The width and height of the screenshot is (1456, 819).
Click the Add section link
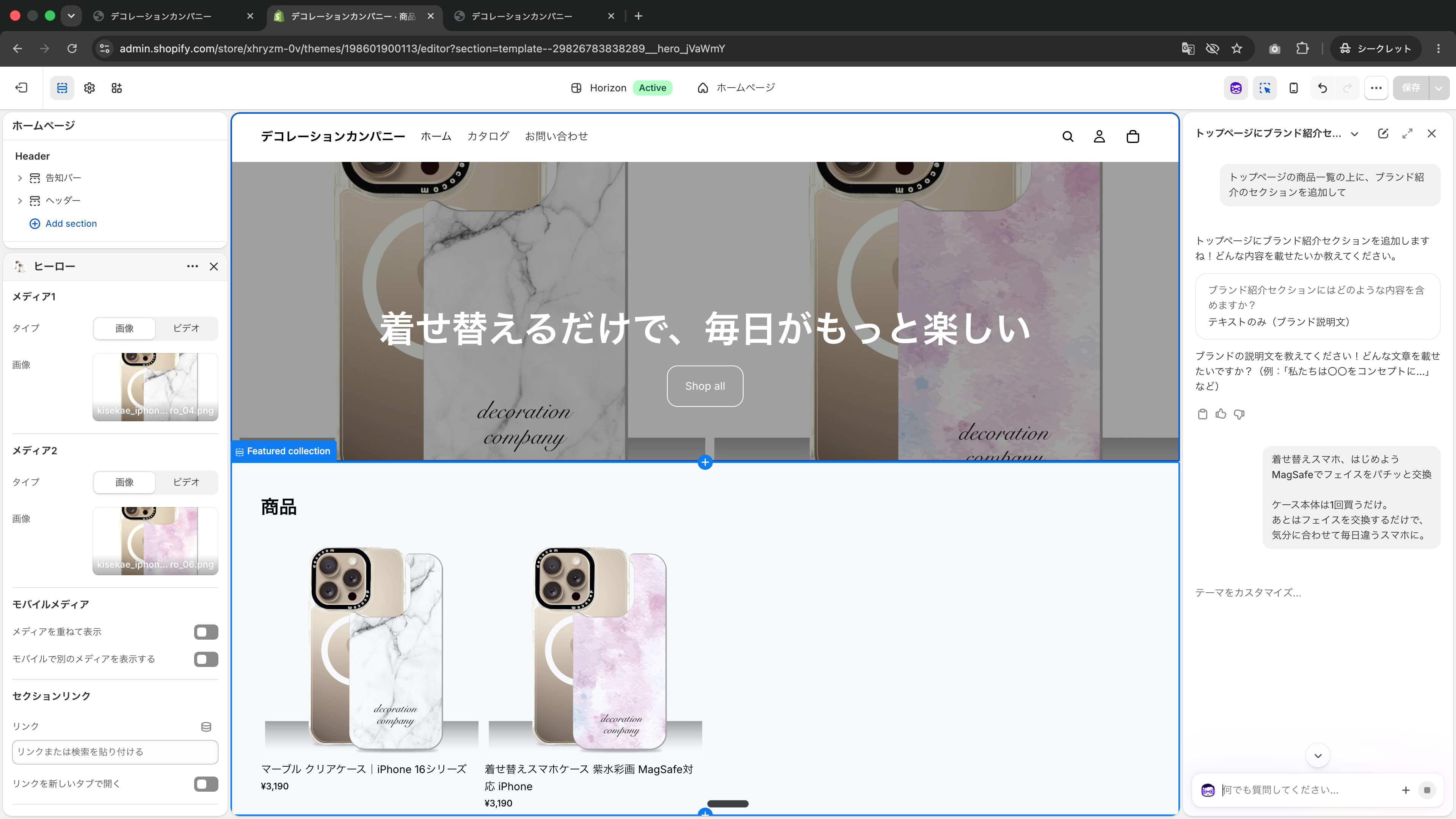(x=63, y=223)
